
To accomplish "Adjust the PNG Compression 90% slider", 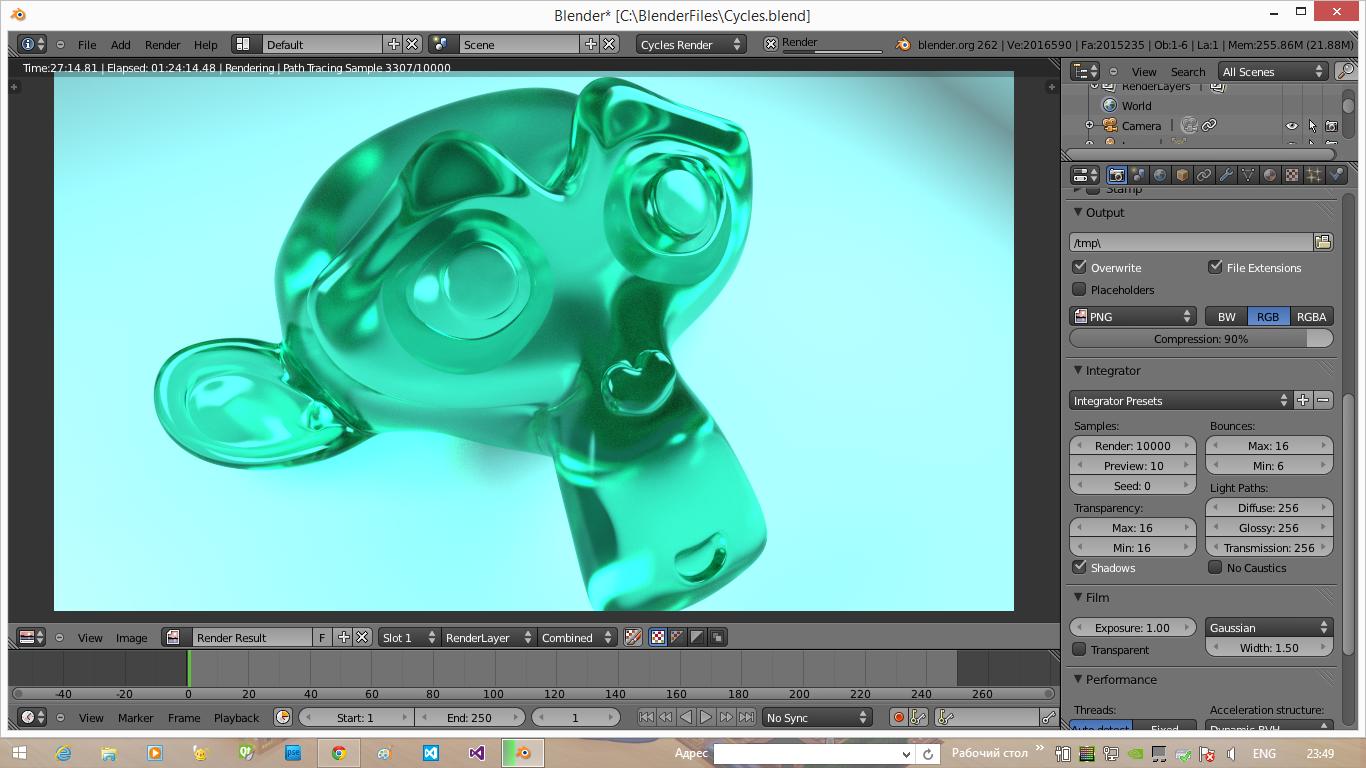I will [x=1201, y=338].
